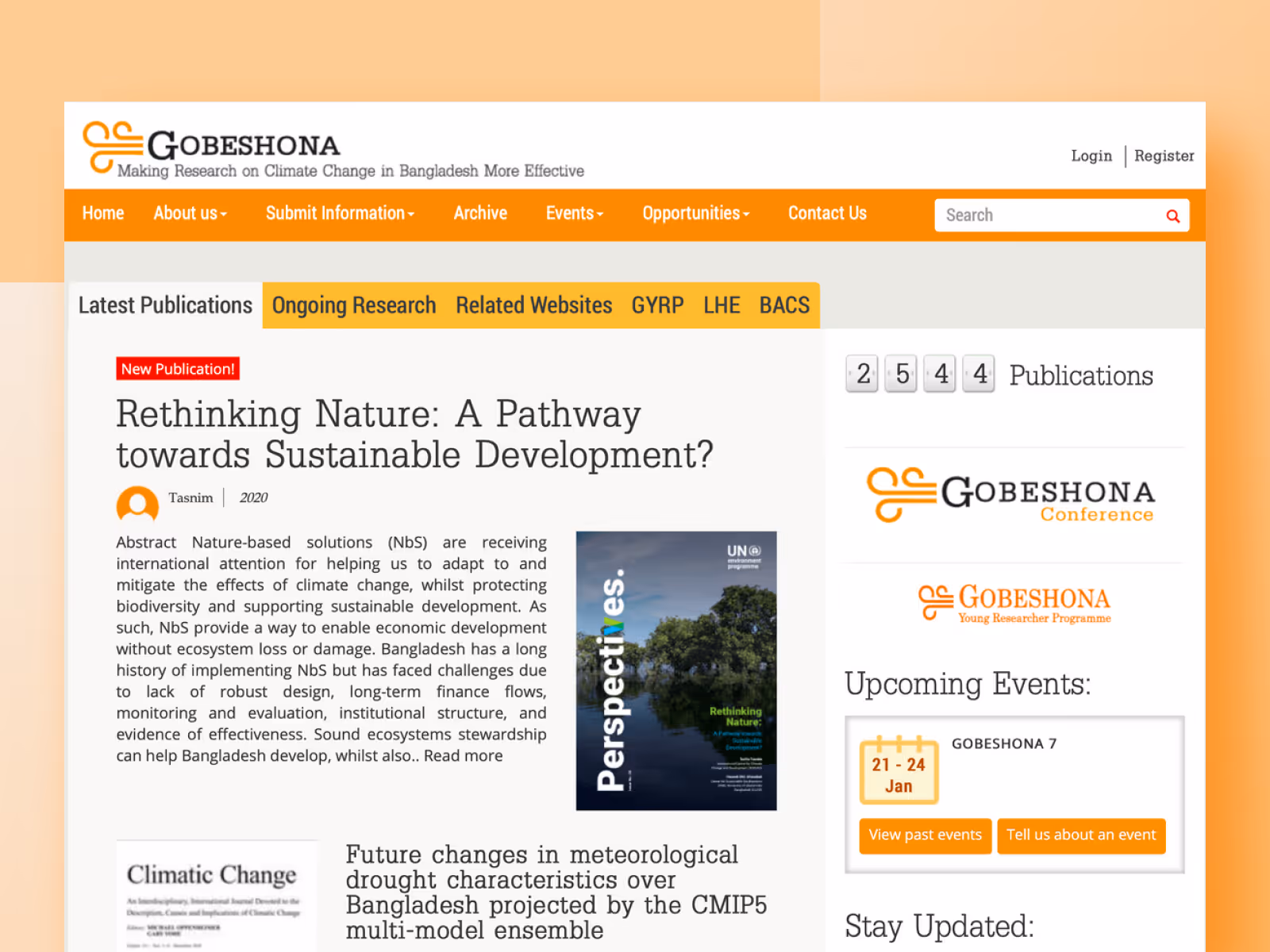
Task: Expand the Opportunities dropdown menu
Action: point(696,213)
